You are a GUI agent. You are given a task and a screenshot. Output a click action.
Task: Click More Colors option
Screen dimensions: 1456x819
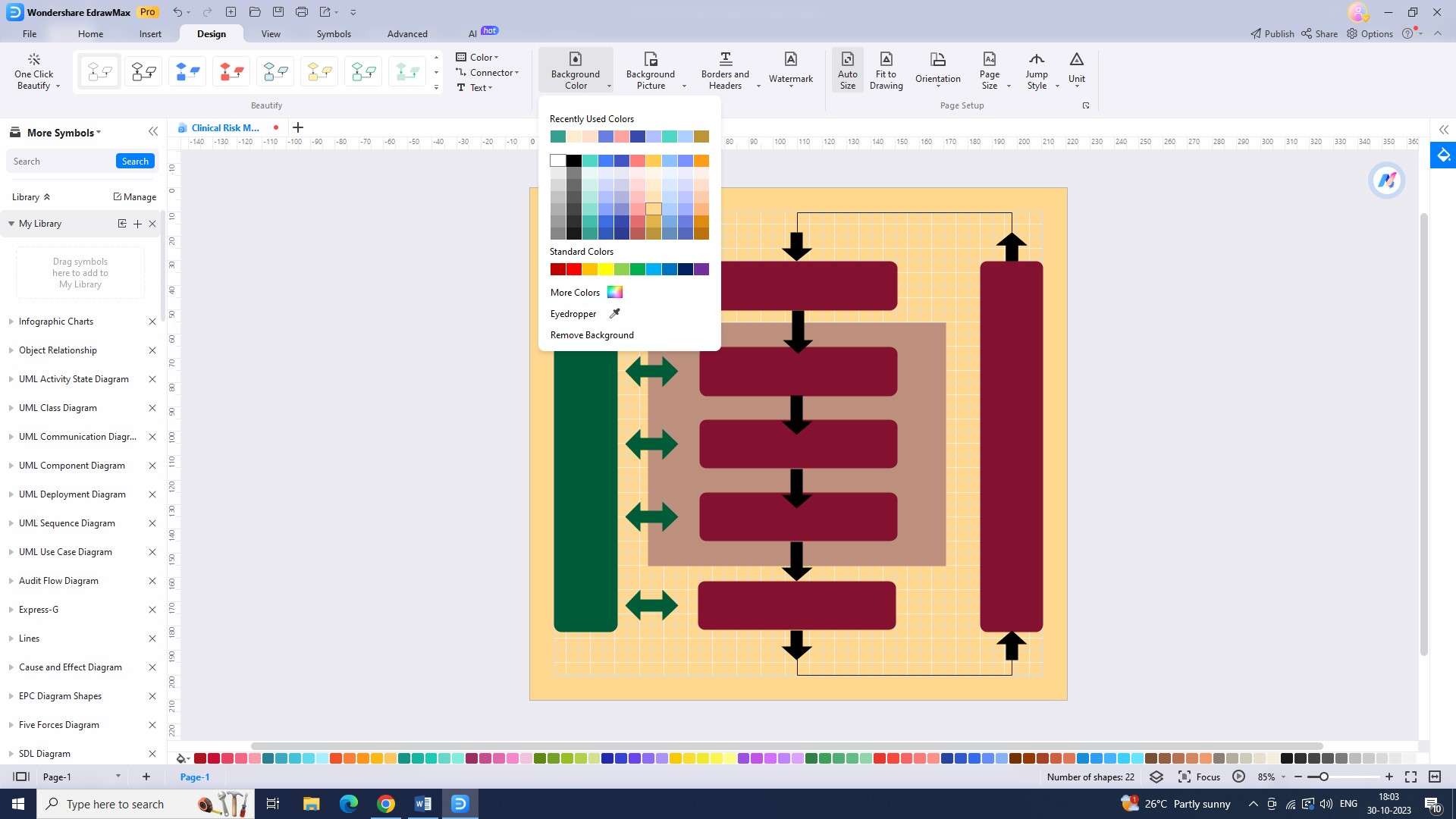[575, 292]
